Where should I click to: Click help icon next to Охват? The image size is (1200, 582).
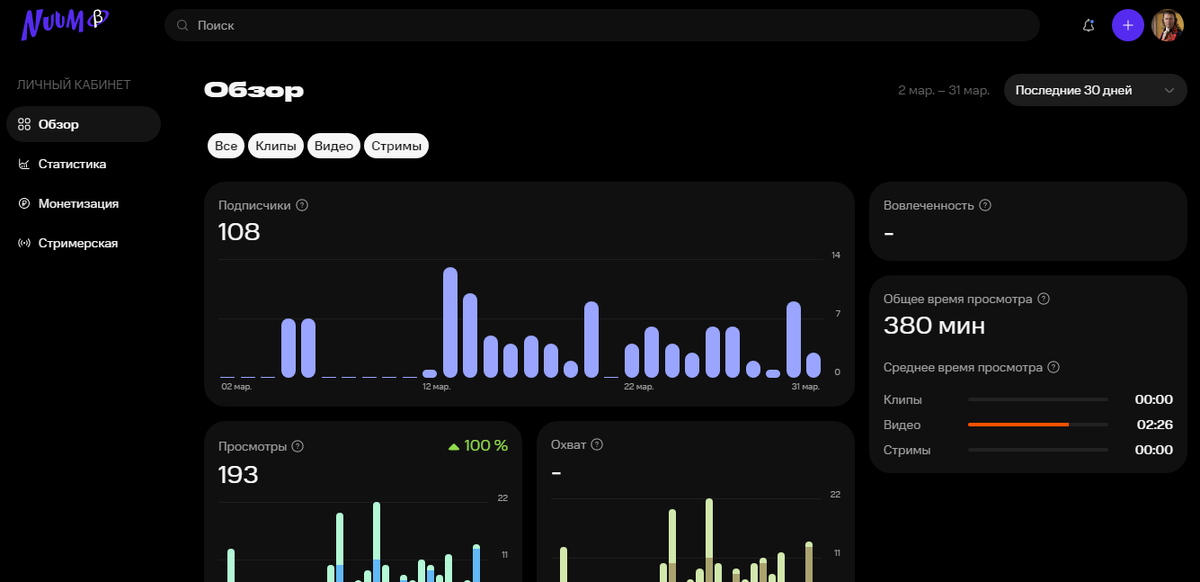(x=597, y=445)
